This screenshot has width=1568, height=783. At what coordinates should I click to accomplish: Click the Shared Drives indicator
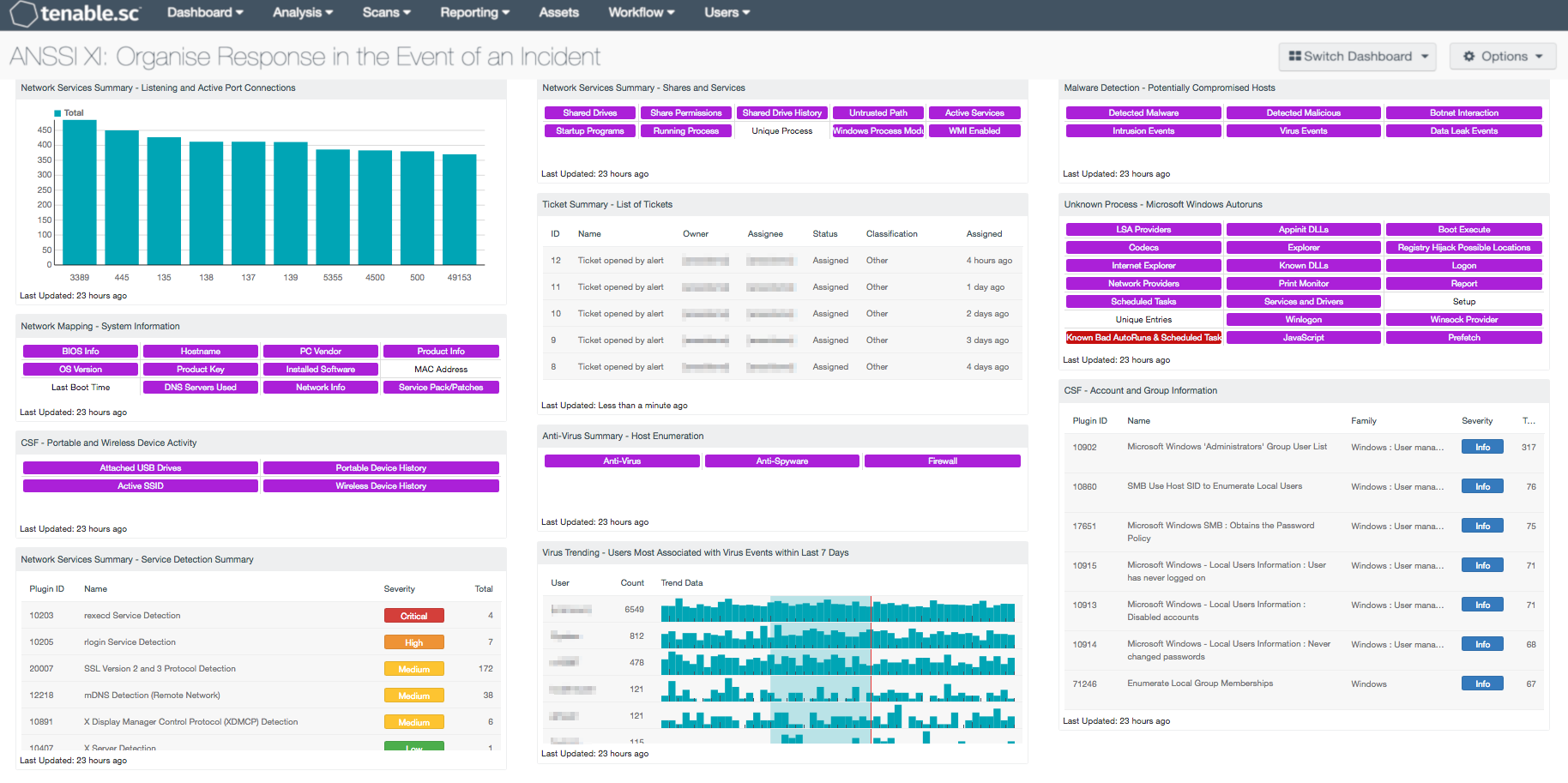pos(590,113)
